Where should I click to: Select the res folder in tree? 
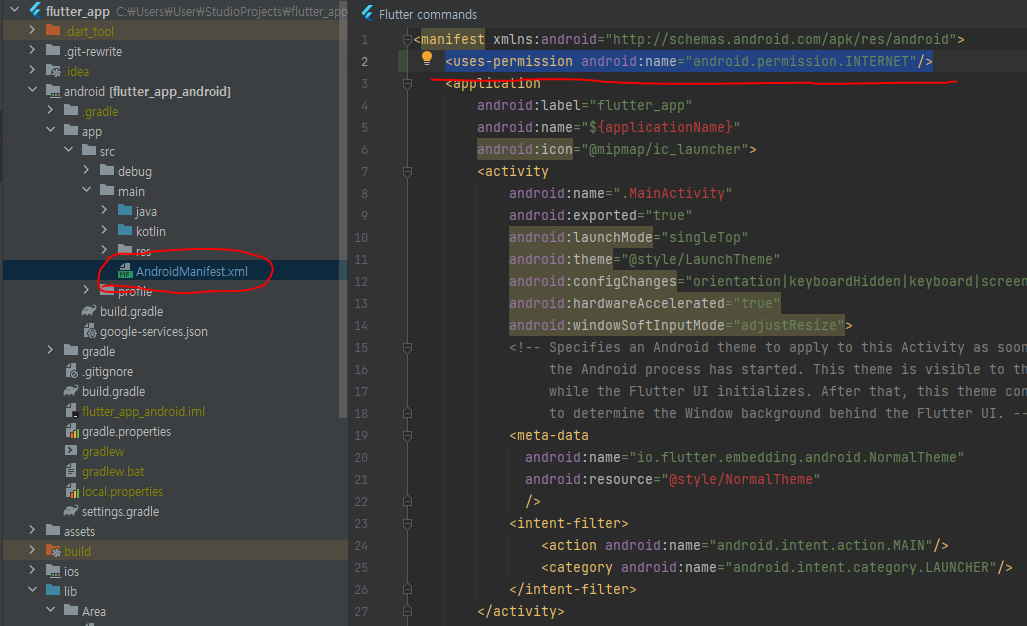(143, 251)
